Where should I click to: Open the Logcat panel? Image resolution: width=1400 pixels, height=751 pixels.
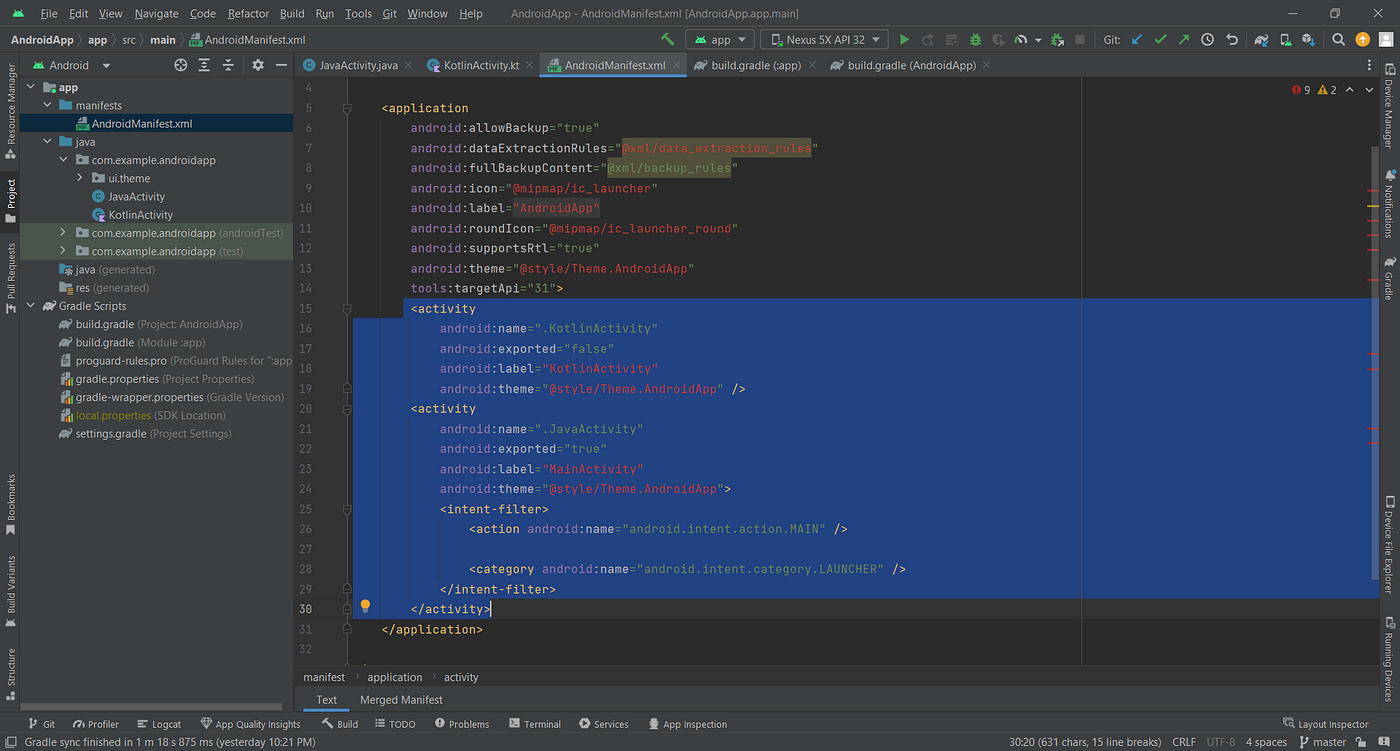(159, 723)
